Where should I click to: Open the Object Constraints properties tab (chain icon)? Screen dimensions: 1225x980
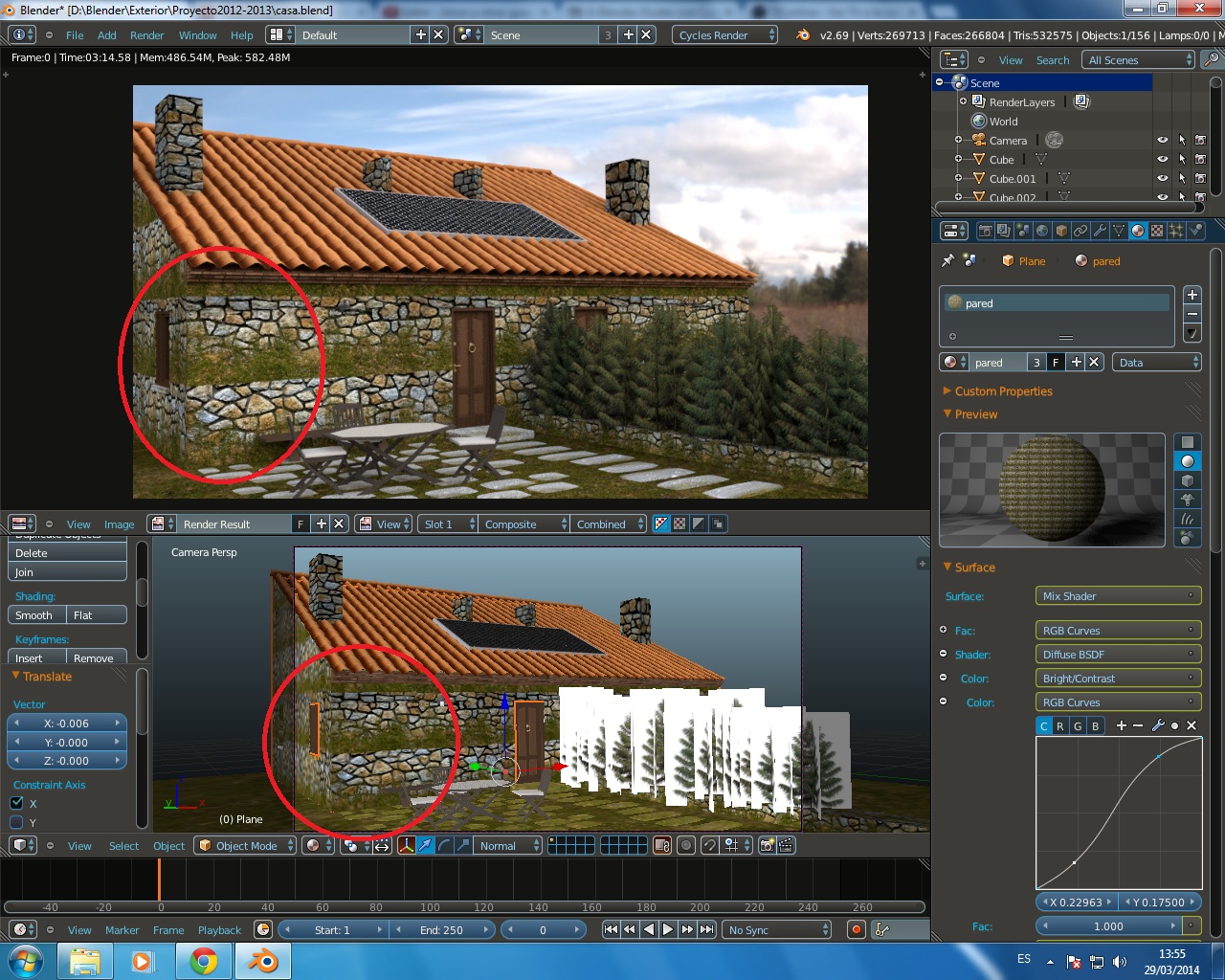tap(1080, 231)
